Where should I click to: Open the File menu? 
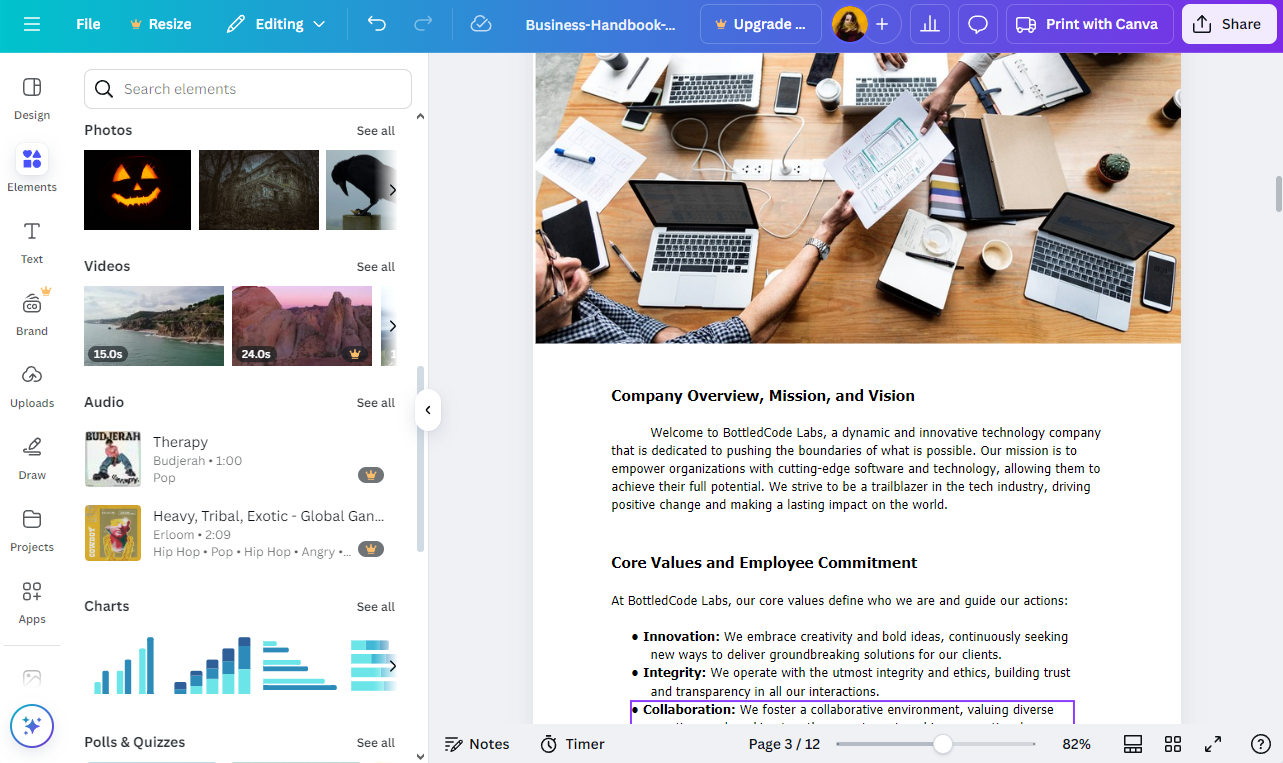click(88, 24)
